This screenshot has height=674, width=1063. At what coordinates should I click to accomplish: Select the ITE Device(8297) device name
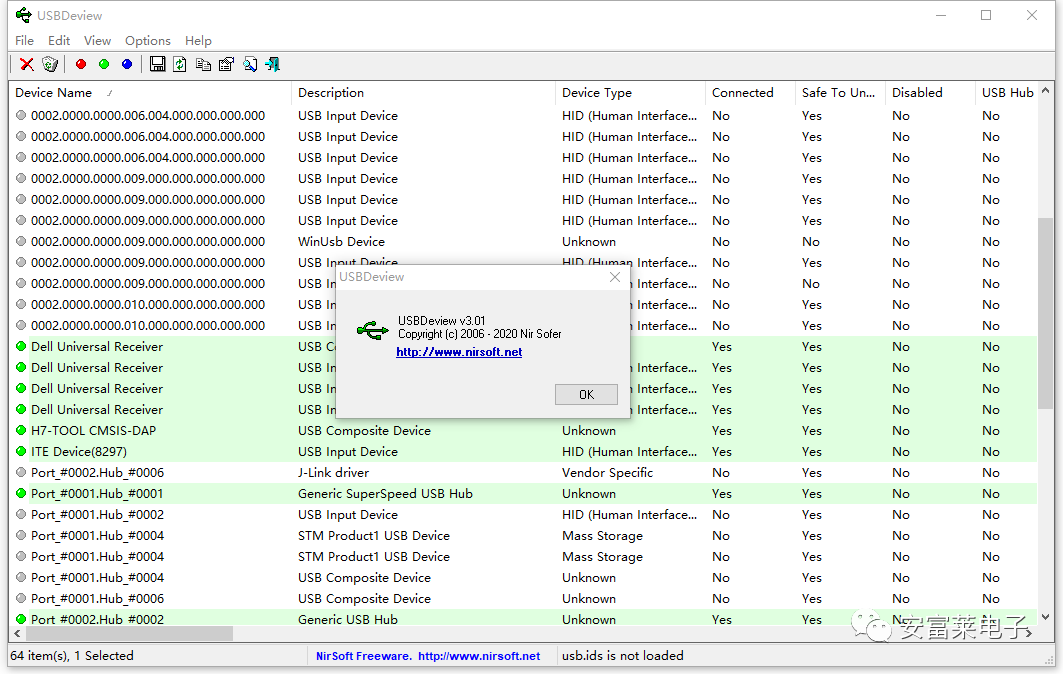coord(79,452)
